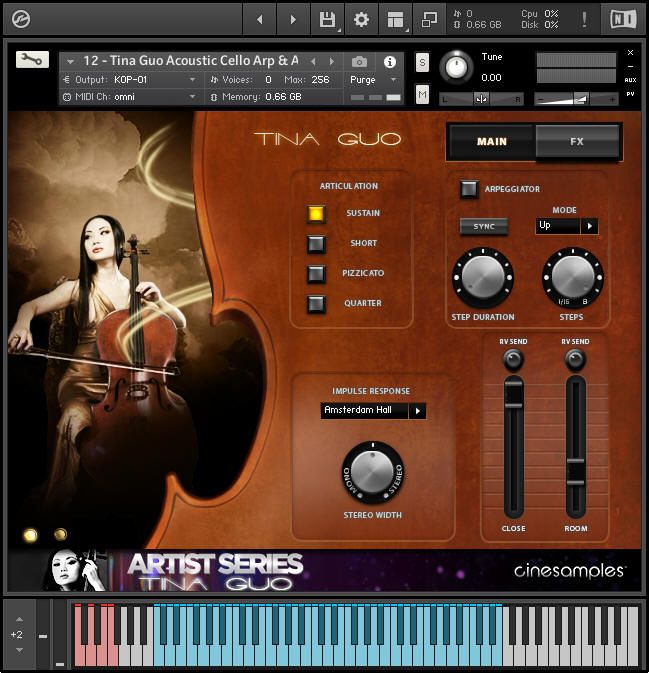Click the Tune value 0.00

pyautogui.click(x=491, y=78)
